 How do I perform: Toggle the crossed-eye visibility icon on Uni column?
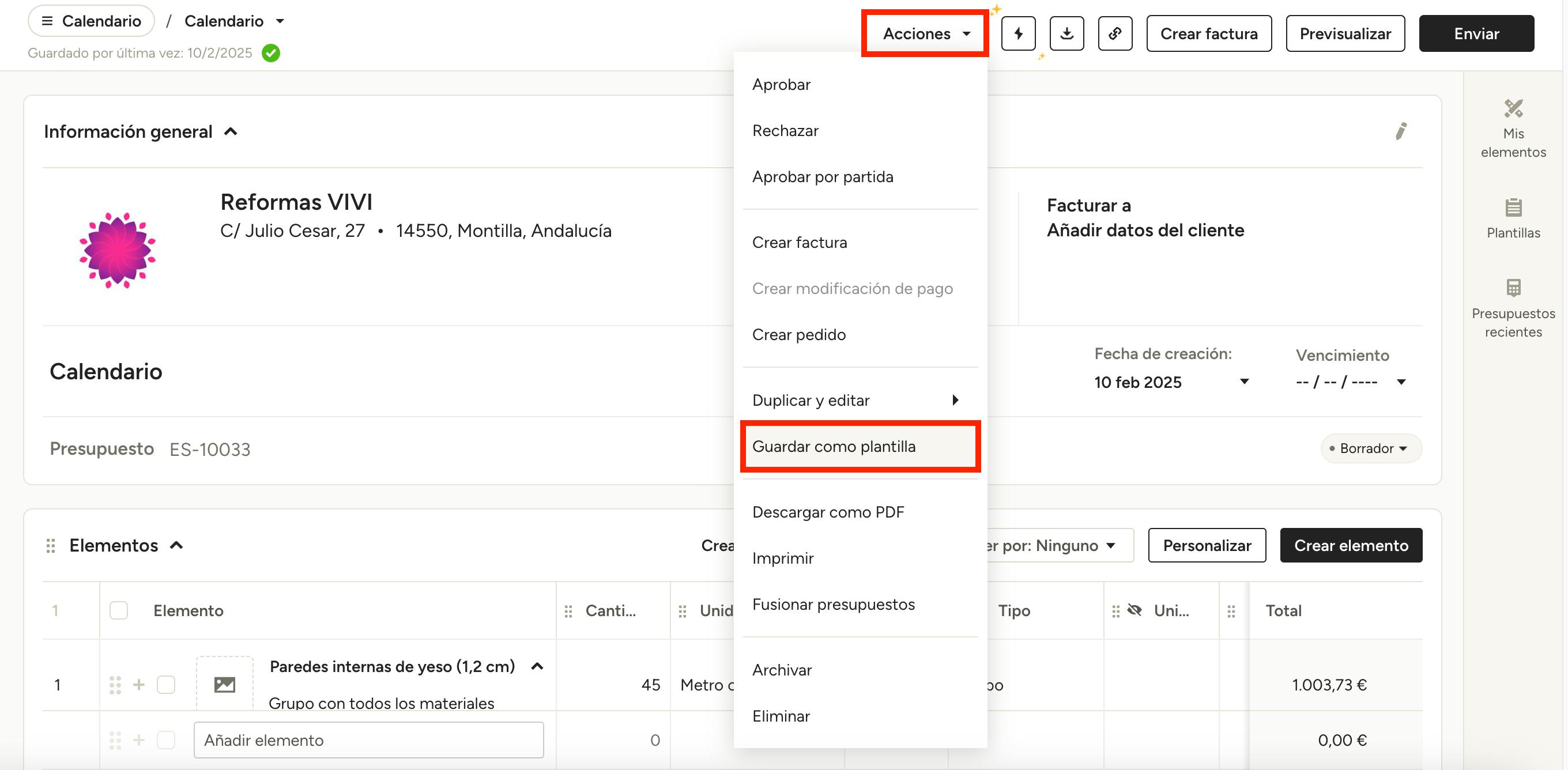[1134, 610]
